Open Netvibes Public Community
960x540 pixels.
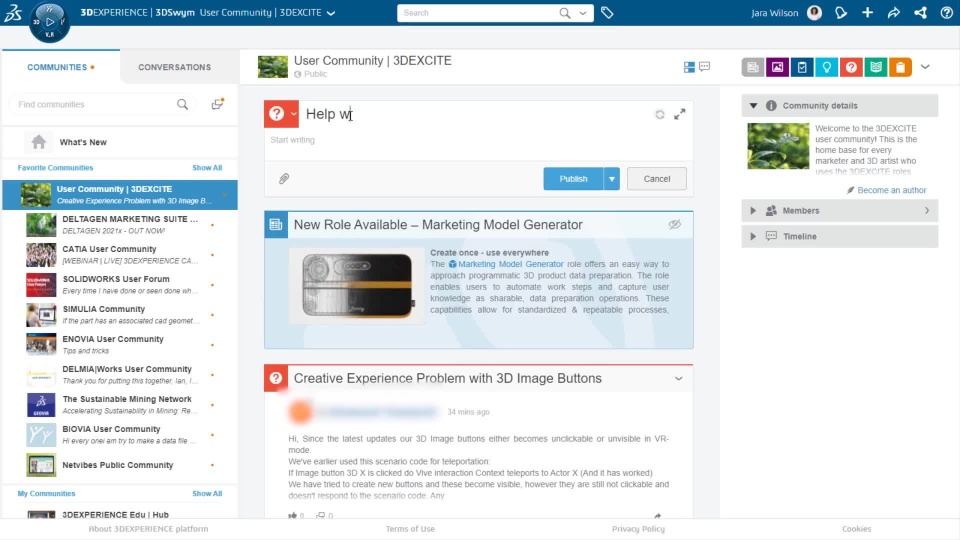coord(120,465)
